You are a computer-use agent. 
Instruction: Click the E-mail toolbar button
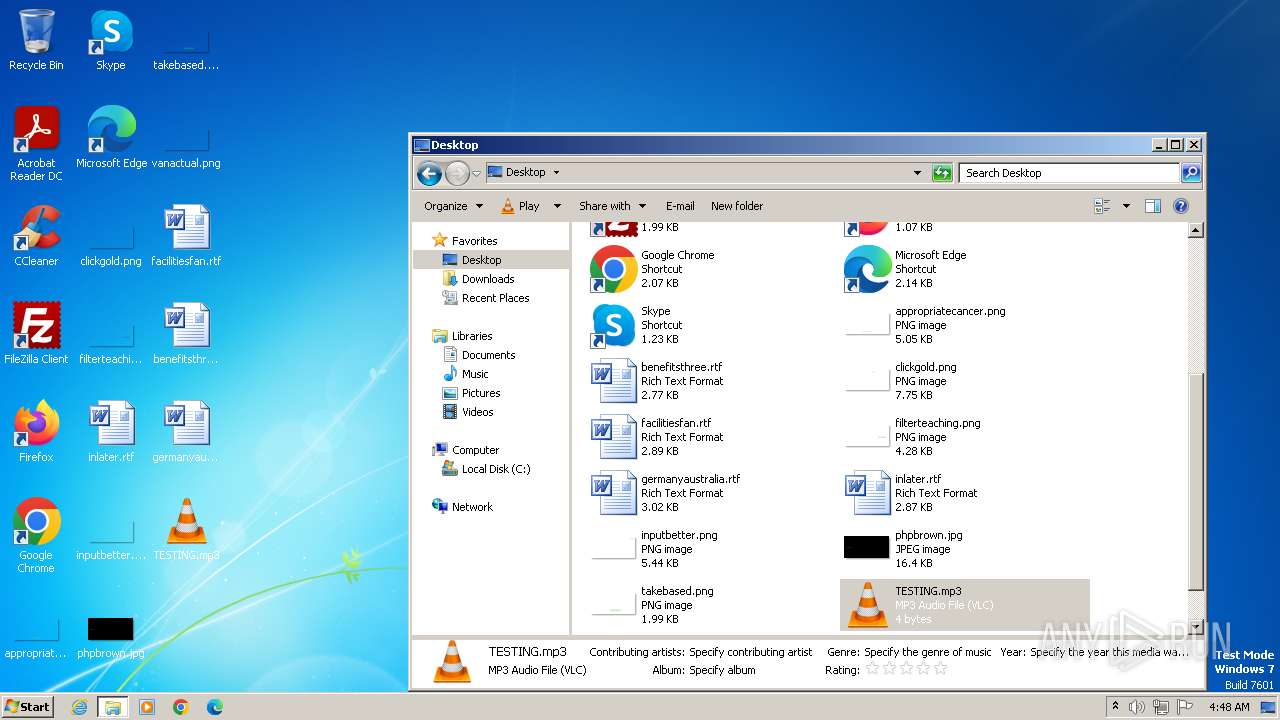[680, 206]
